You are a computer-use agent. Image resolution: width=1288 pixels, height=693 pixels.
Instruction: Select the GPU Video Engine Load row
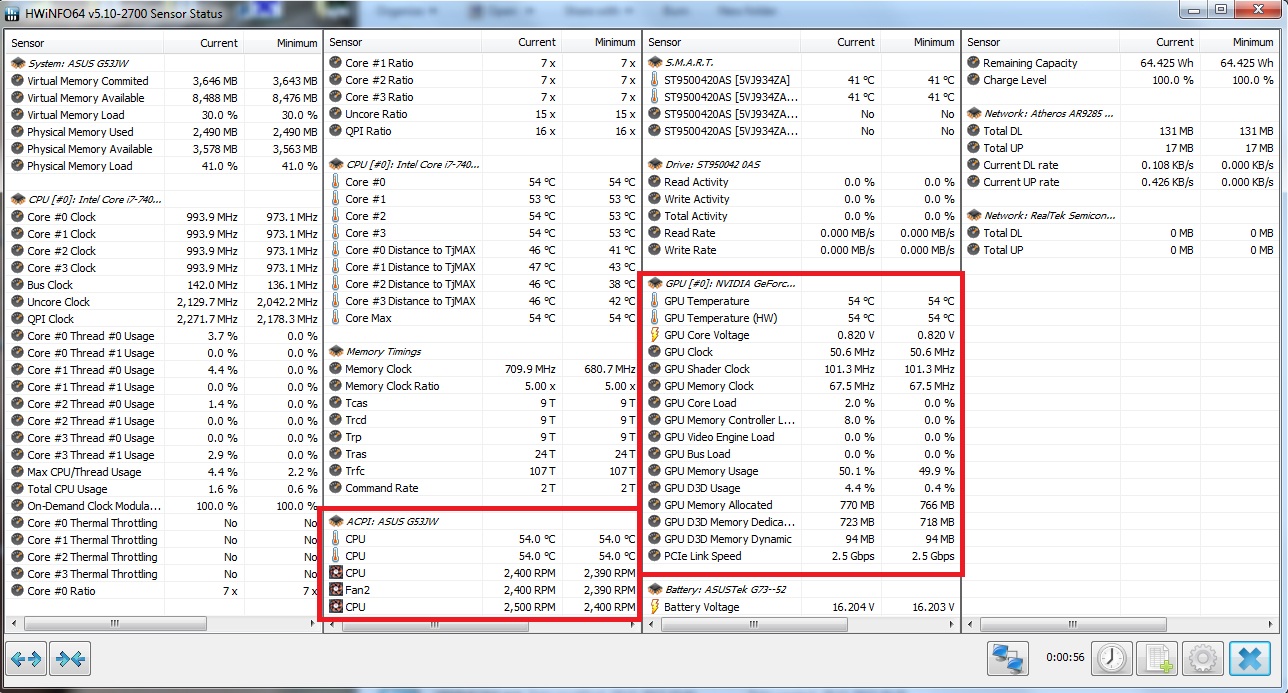(802, 437)
